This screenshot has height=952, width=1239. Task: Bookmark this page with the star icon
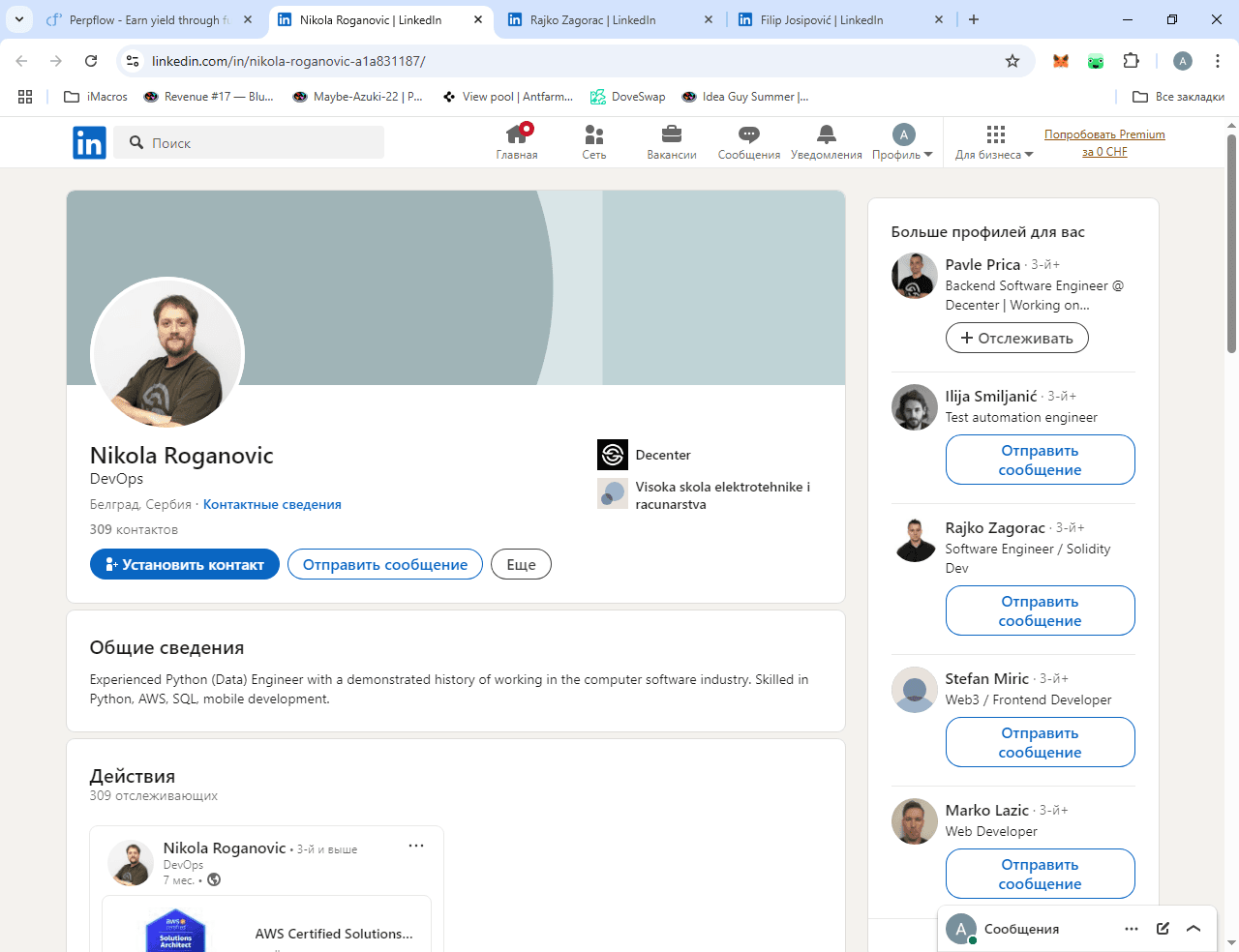(1012, 61)
